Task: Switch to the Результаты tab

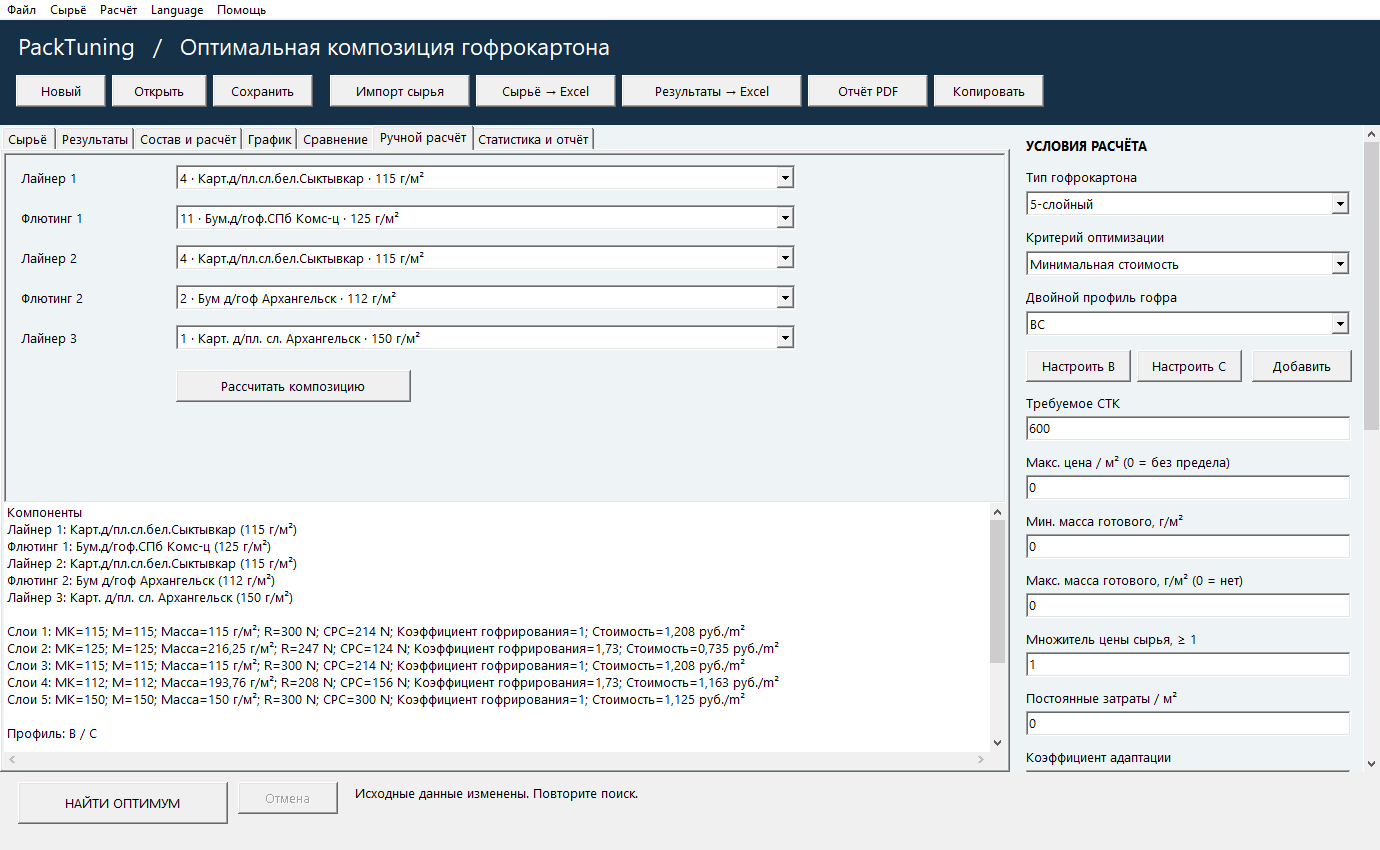Action: pyautogui.click(x=95, y=140)
